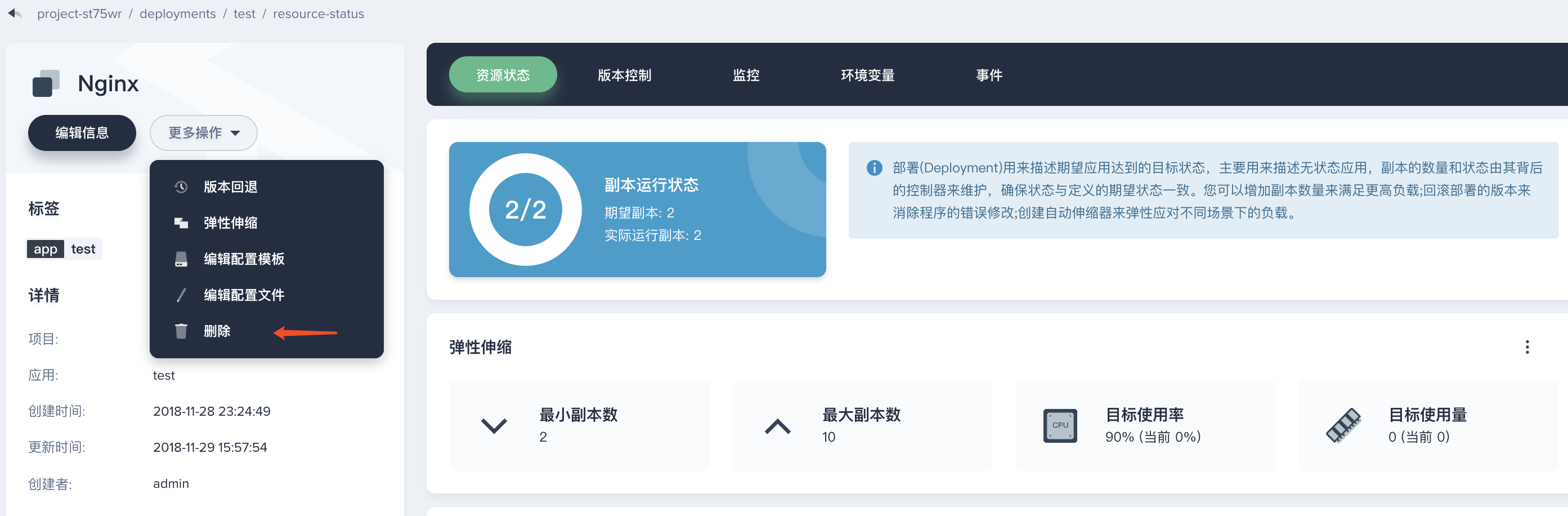The height and width of the screenshot is (516, 1568).
Task: Choose 编辑配置模板 menu entry
Action: coord(267,259)
